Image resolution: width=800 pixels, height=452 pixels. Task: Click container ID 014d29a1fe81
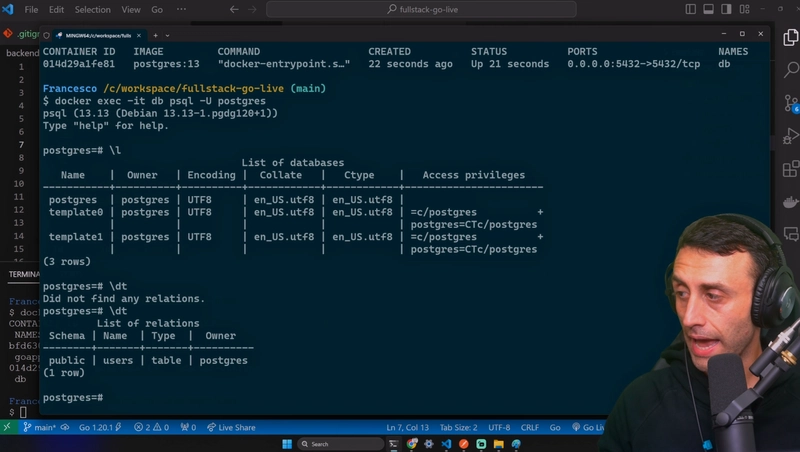pyautogui.click(x=79, y=64)
